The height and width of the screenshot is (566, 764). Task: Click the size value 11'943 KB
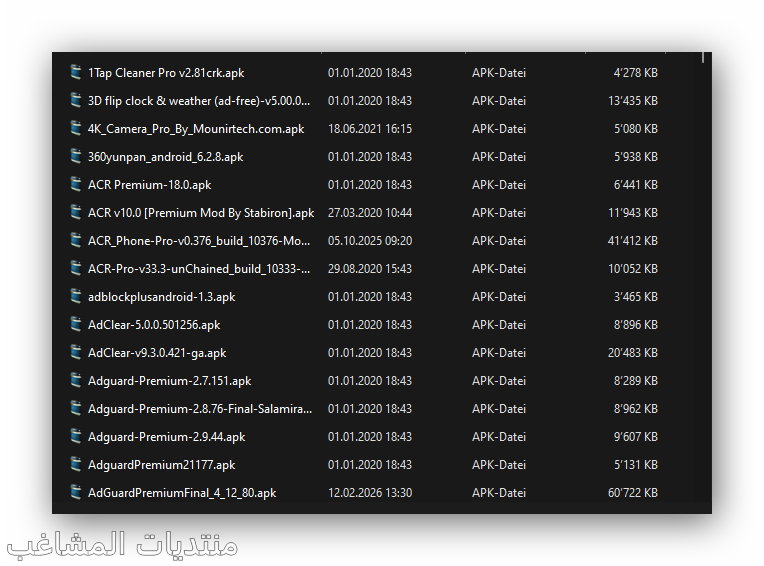click(633, 213)
